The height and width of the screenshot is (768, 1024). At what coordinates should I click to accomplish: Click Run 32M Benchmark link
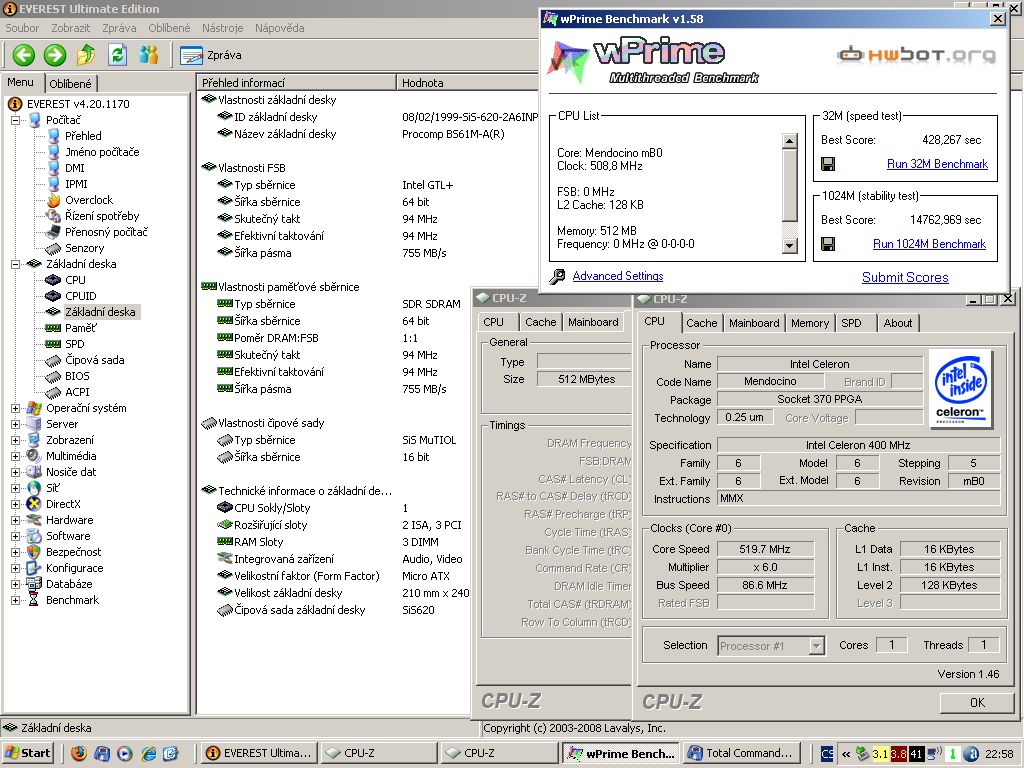click(x=937, y=164)
